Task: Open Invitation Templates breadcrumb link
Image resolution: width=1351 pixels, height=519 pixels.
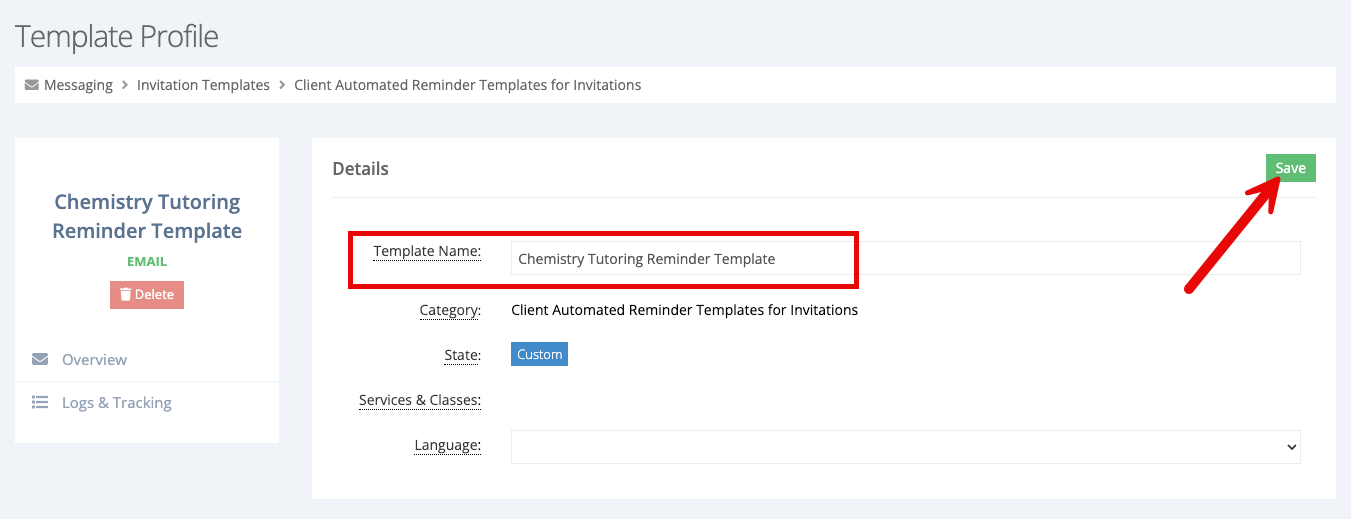Action: click(203, 85)
